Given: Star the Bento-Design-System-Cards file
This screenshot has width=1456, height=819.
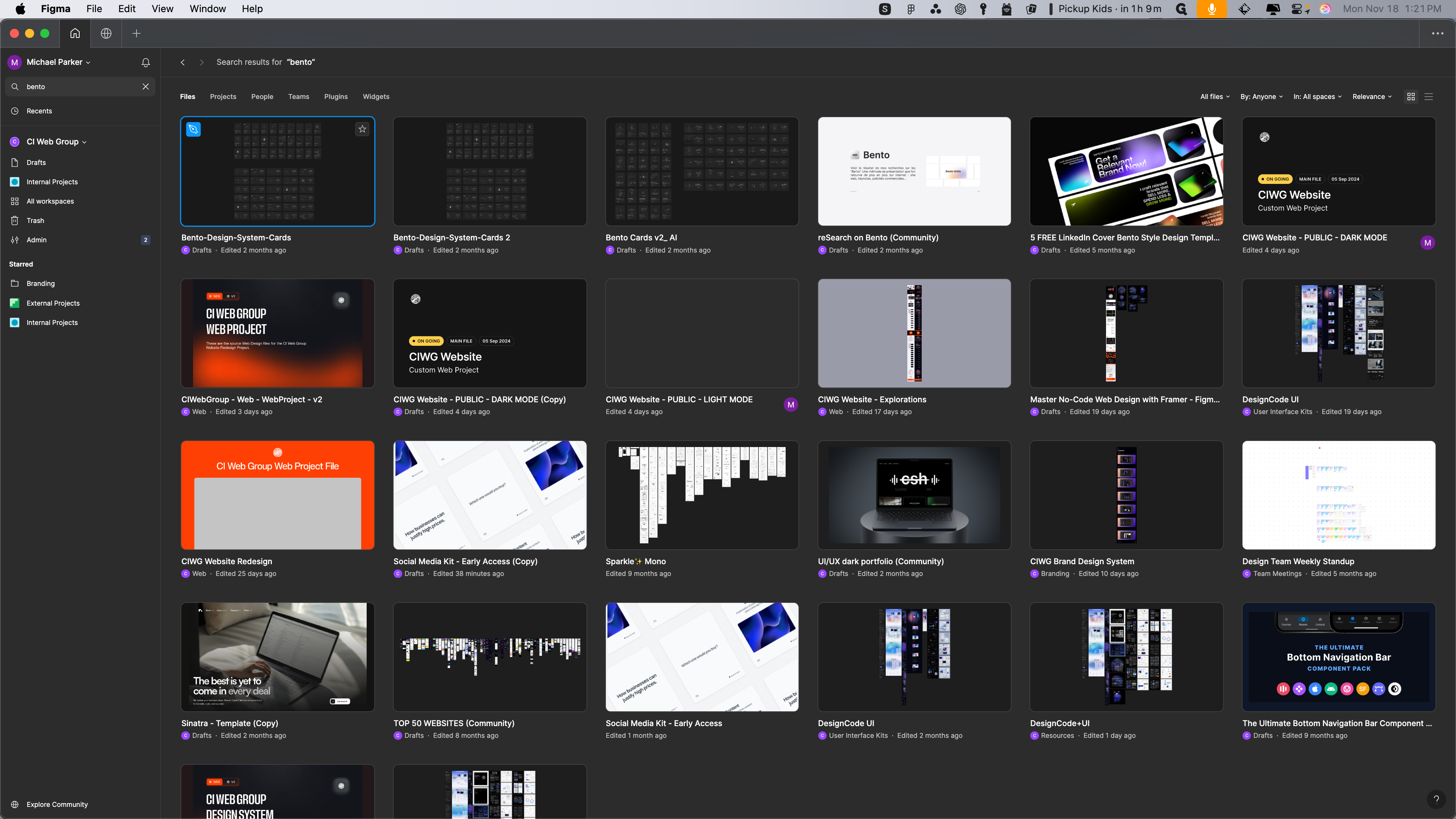Looking at the screenshot, I should click(362, 129).
